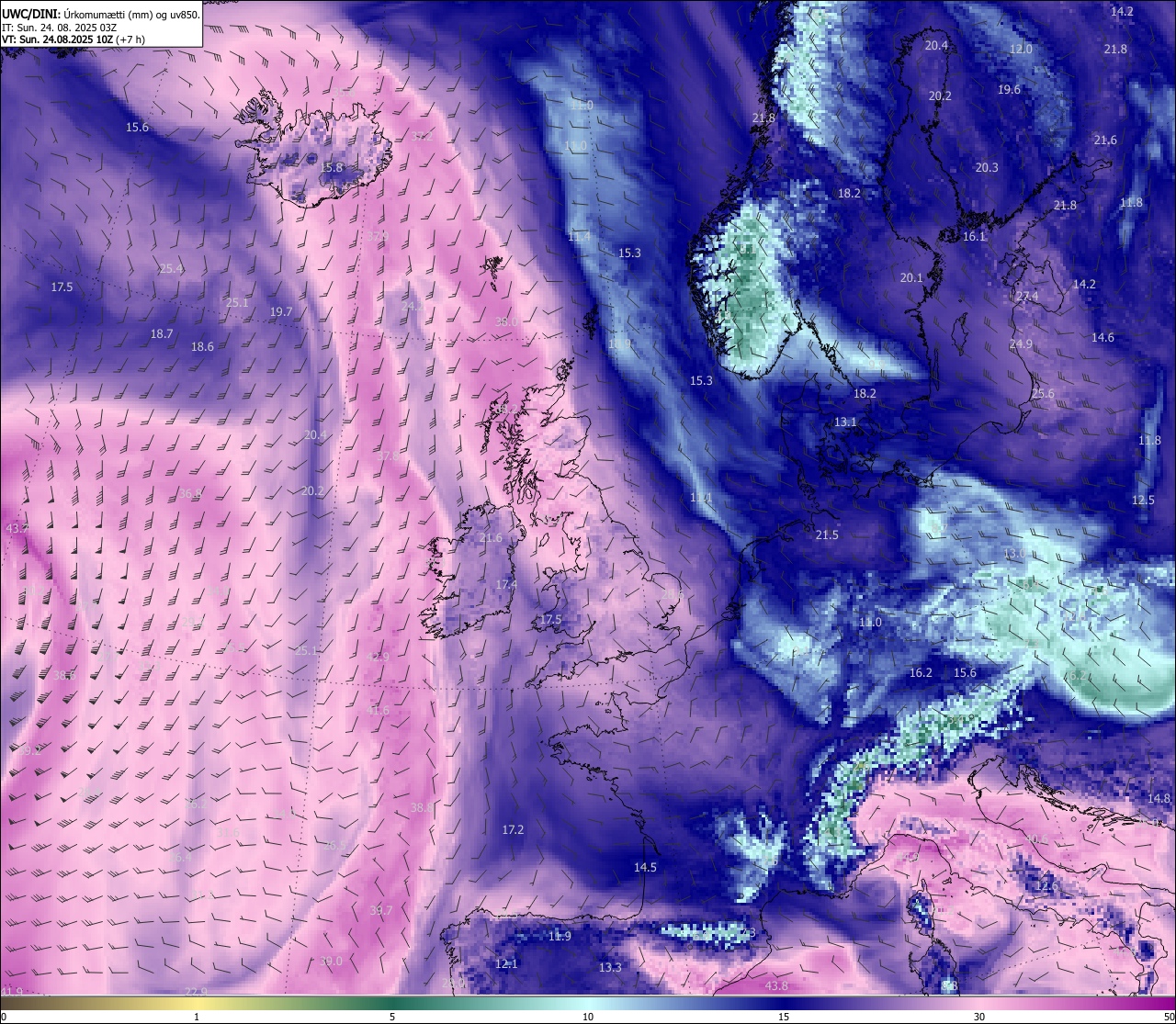Click the 12.0 value on the map
This screenshot has width=1176, height=1024.
[x=1021, y=50]
